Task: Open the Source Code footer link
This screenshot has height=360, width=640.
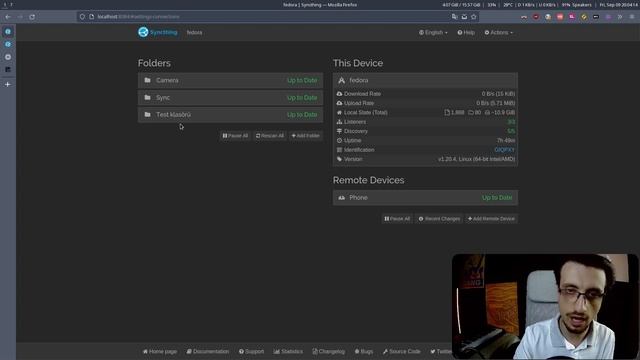Action: (x=402, y=351)
